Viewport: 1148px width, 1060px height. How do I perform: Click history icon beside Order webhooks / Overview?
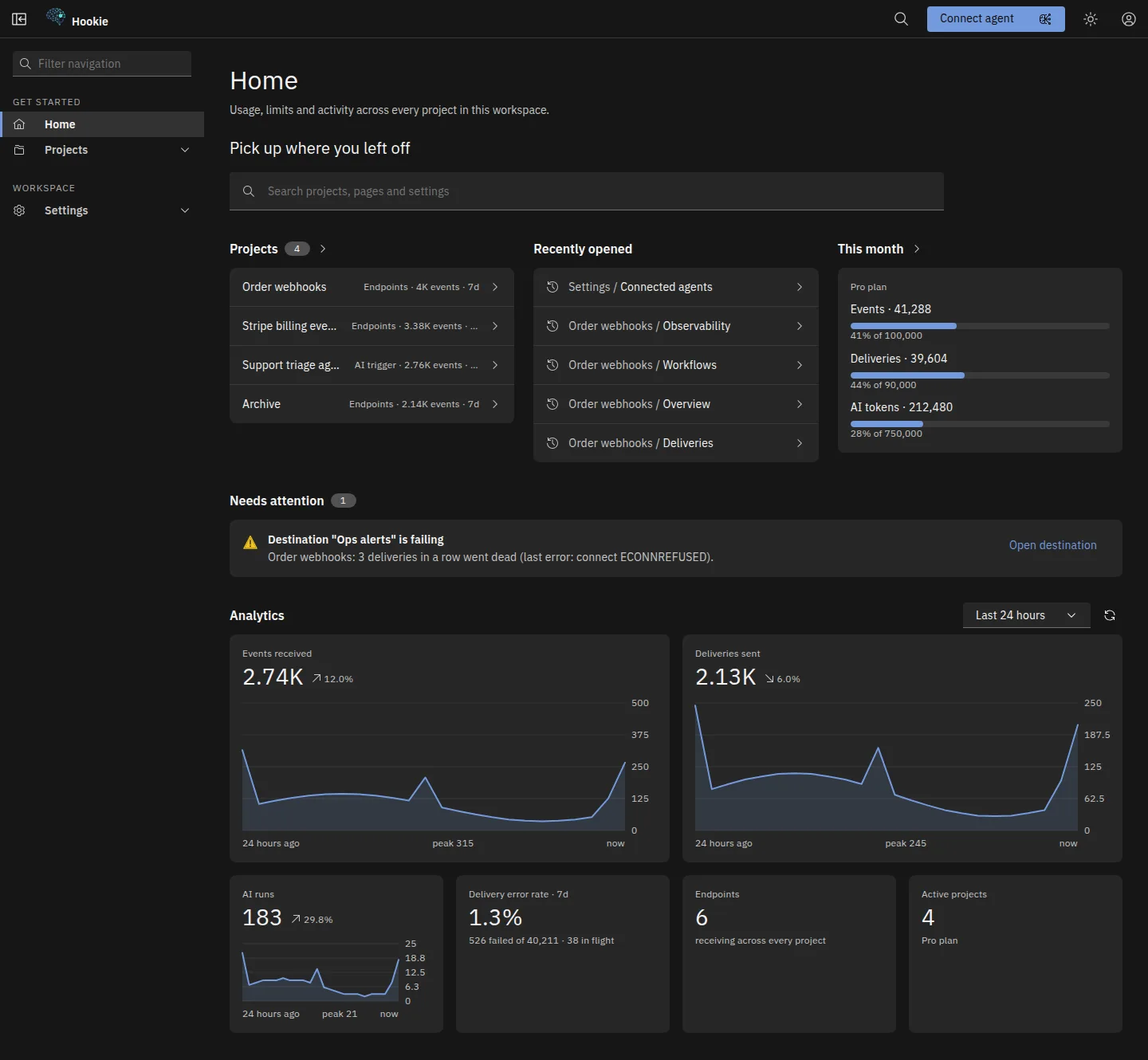[552, 404]
